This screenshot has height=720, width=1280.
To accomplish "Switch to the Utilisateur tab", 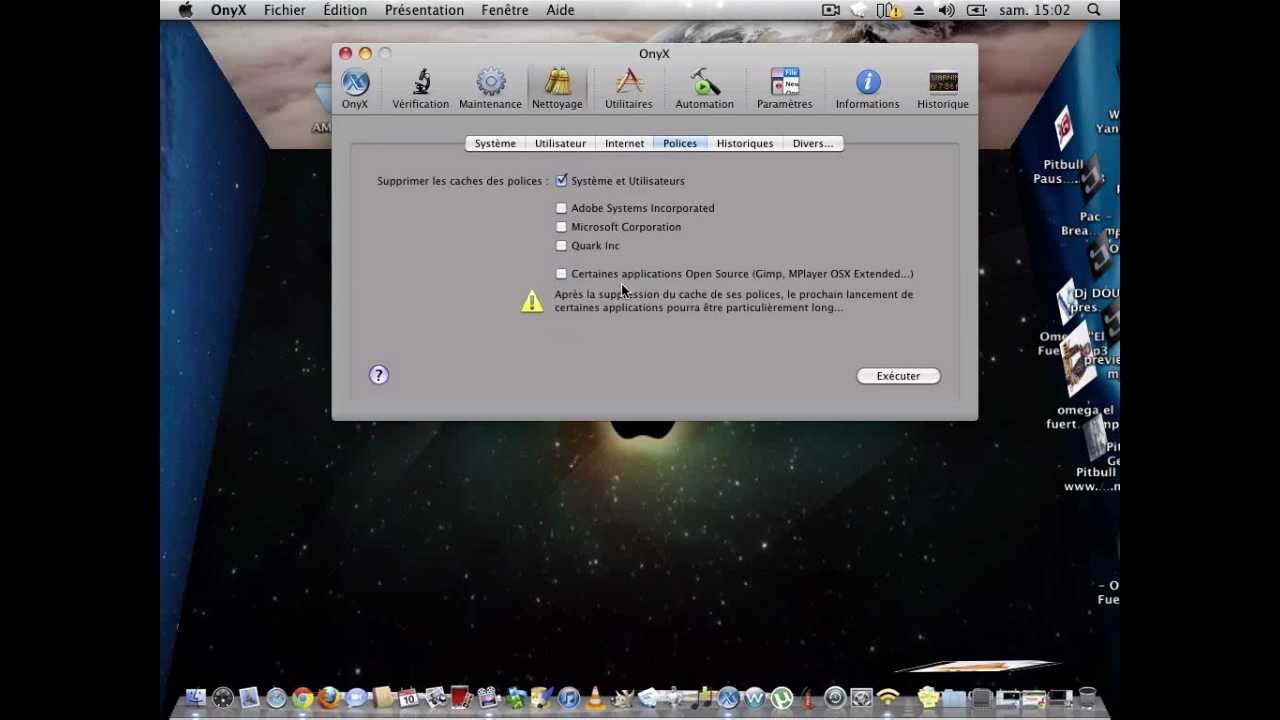I will 560,144.
